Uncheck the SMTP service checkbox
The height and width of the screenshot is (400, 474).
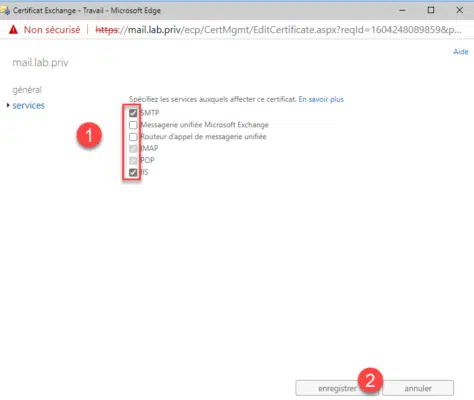[133, 113]
